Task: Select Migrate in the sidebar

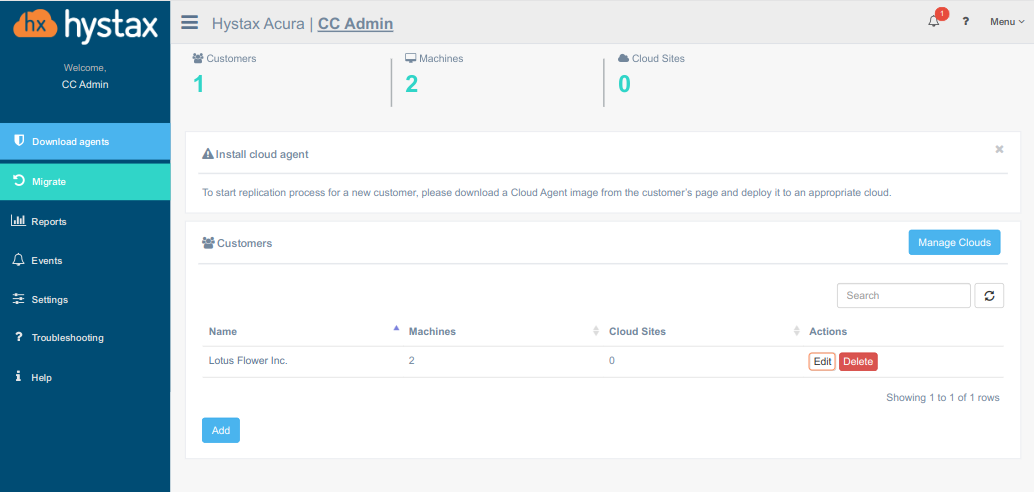Action: [x=49, y=182]
